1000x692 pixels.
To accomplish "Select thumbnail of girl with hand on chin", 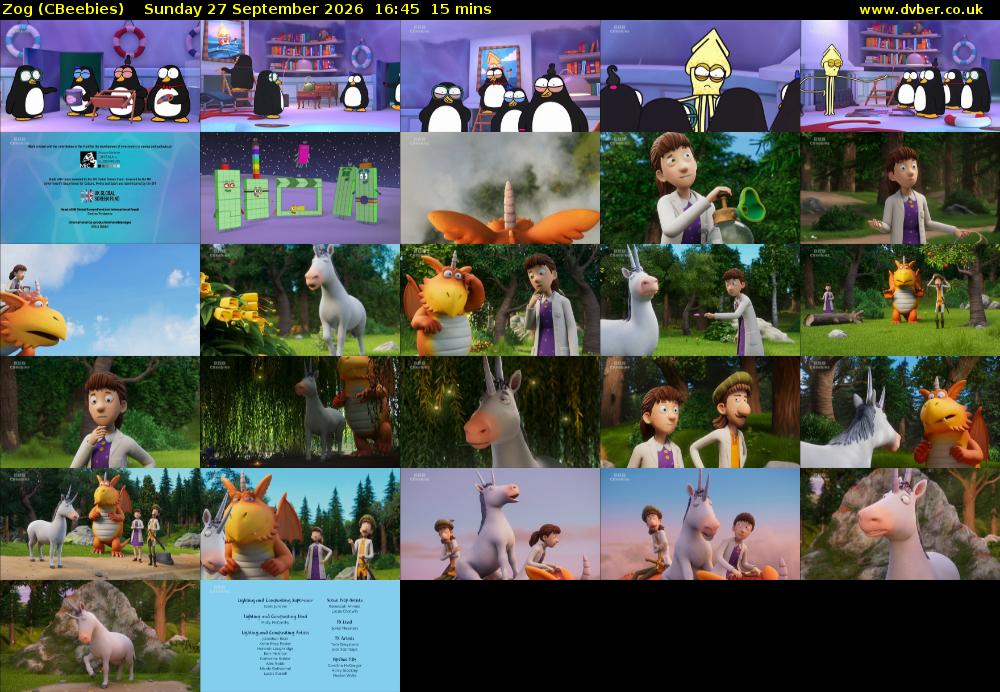I will (99, 412).
